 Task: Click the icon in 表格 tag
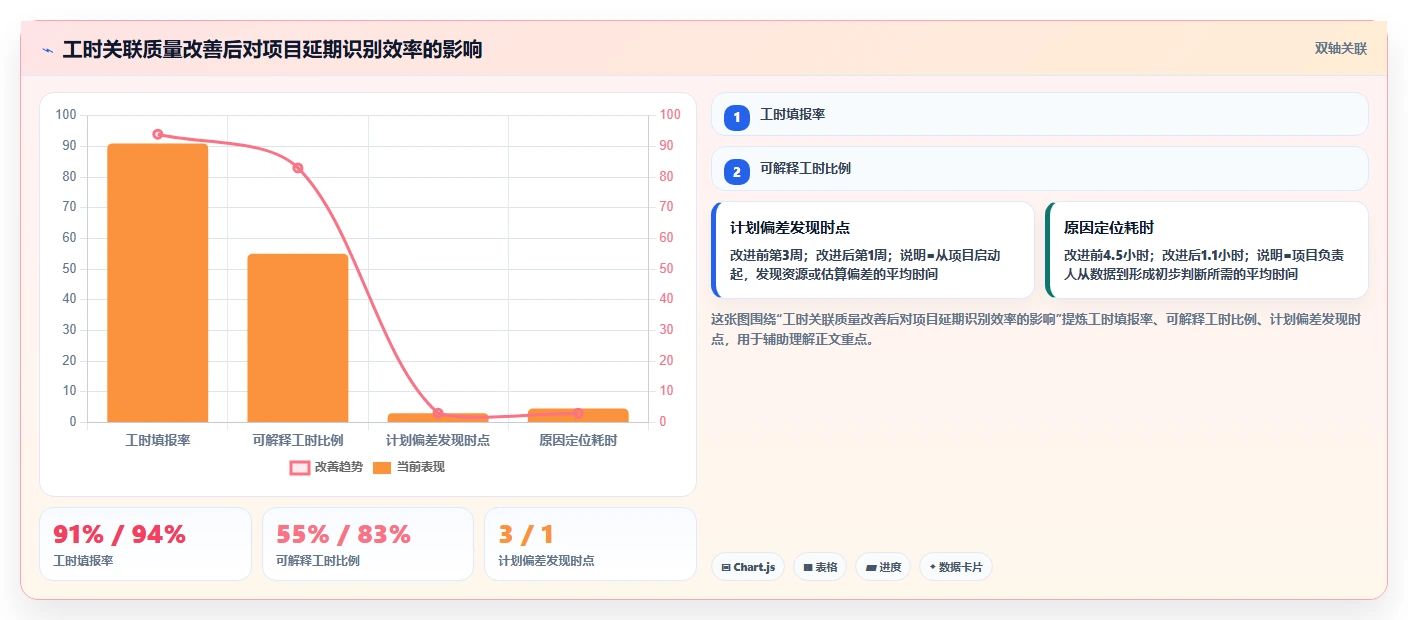point(808,567)
